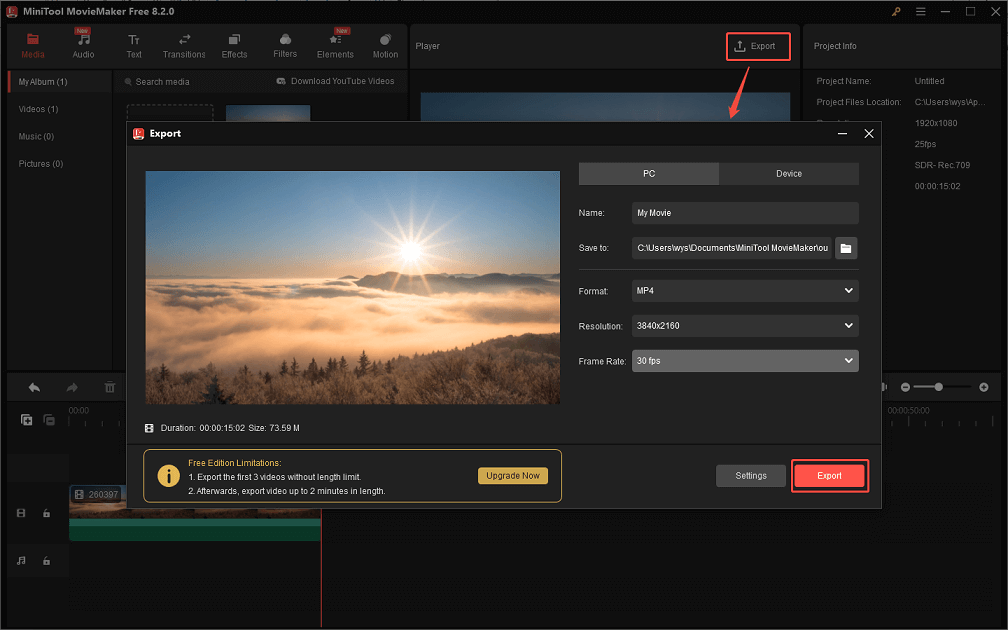This screenshot has width=1008, height=630.
Task: Click the trash delete icon on timeline
Action: click(x=110, y=387)
